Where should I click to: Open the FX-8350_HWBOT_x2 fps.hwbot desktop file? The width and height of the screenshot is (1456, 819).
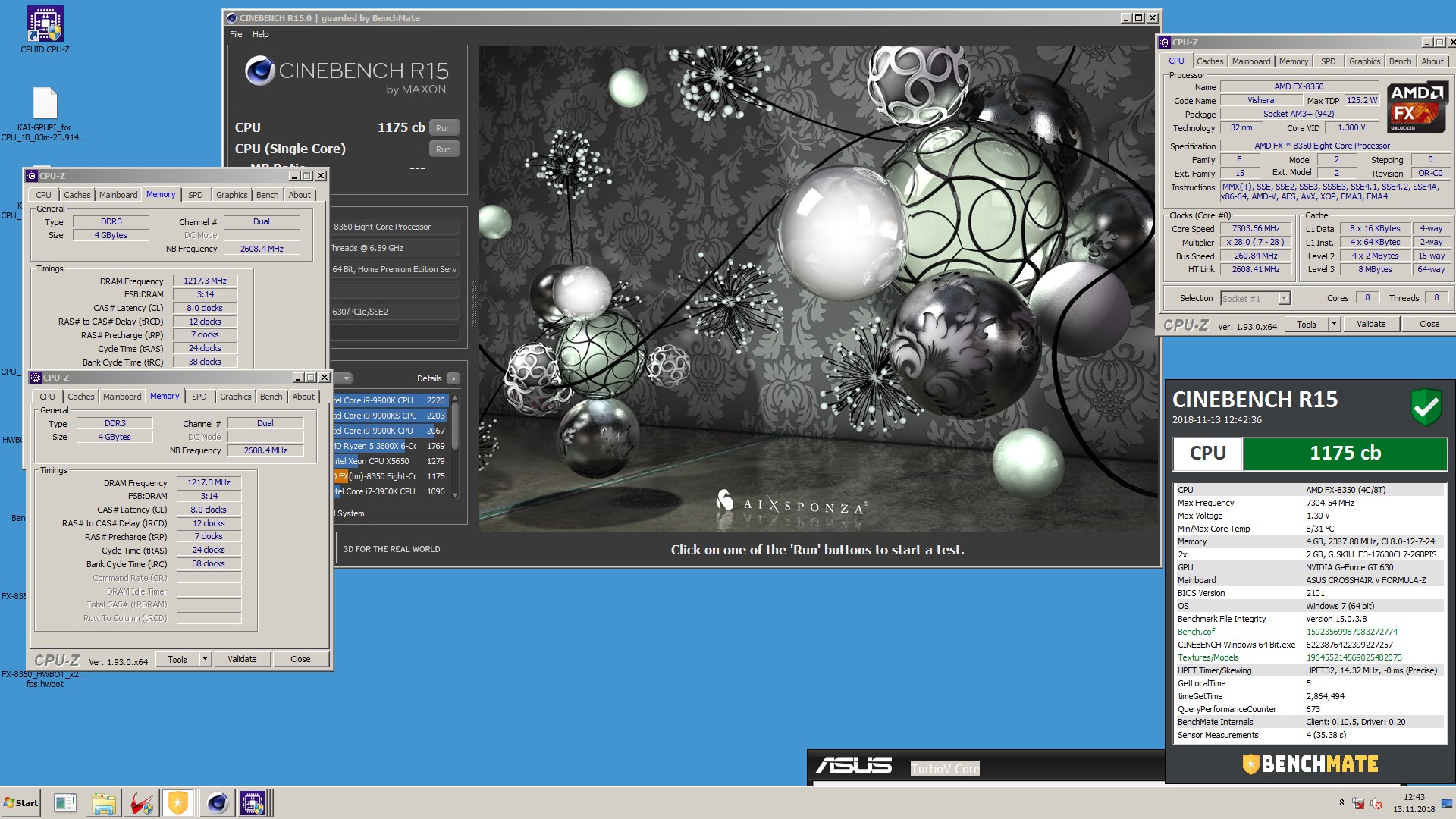coord(45,678)
